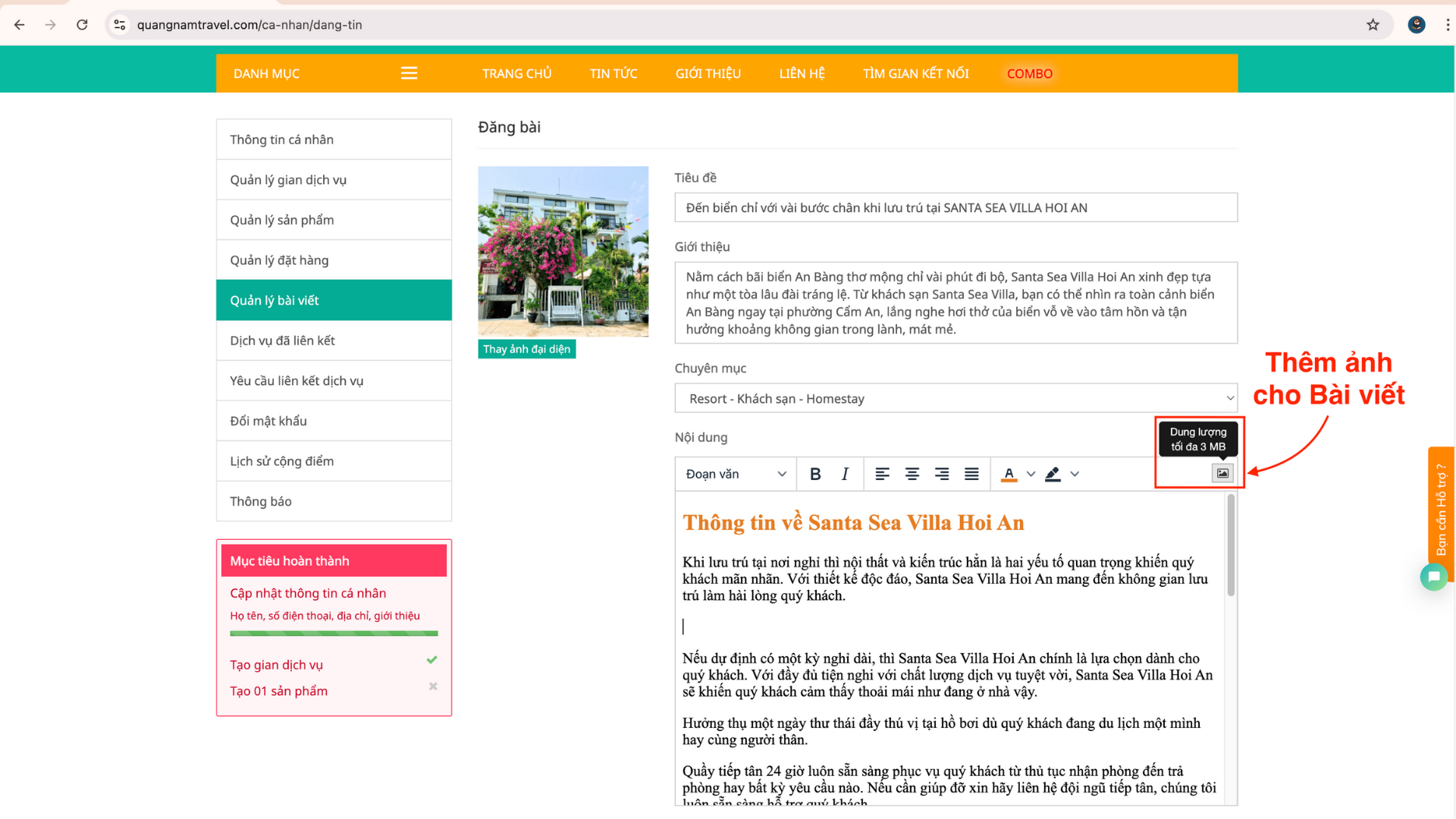1456x819 pixels.
Task: Open the hamburger menu beside DANH MỤC
Action: pyautogui.click(x=409, y=74)
